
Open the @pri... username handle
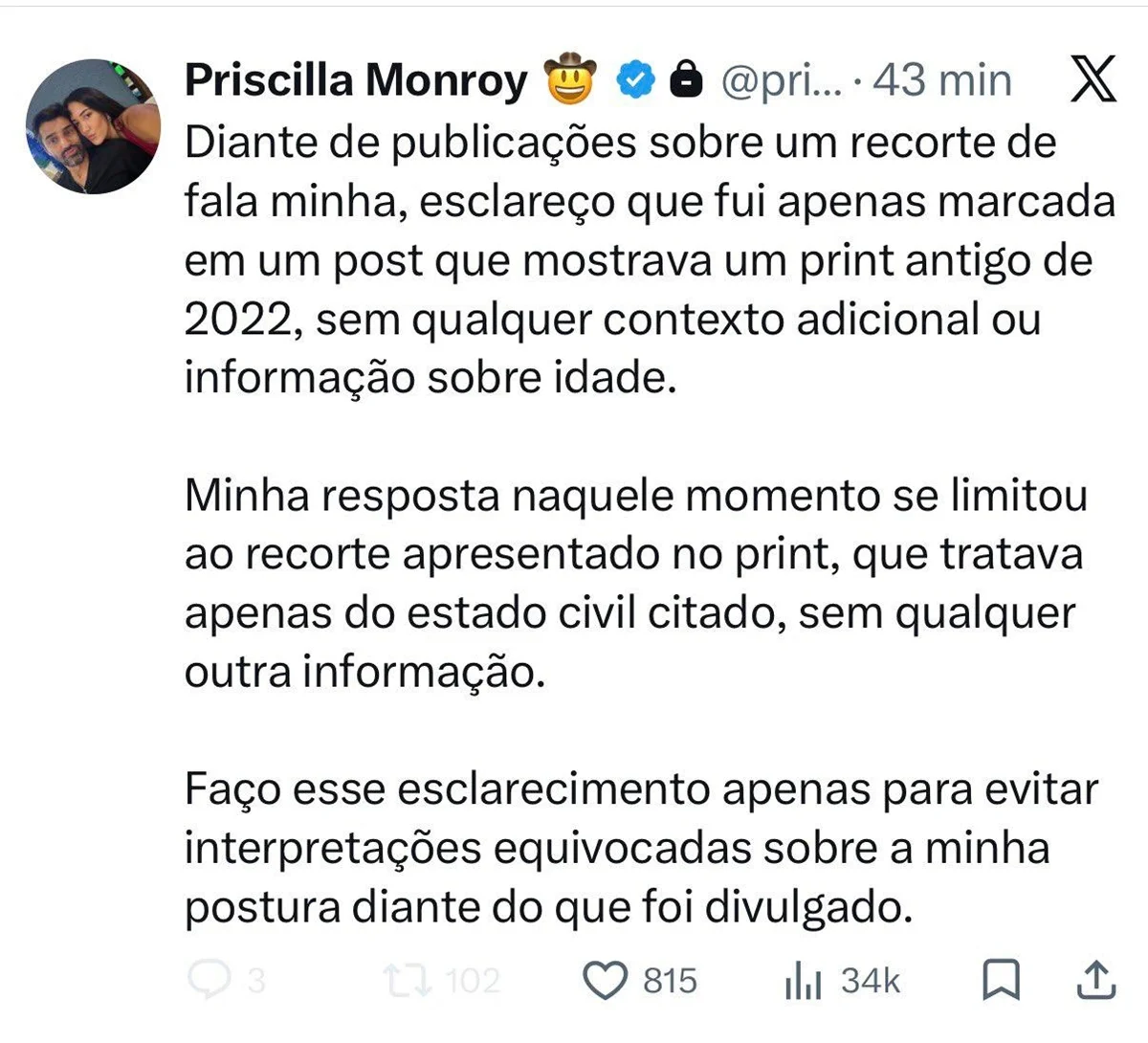pyautogui.click(x=781, y=80)
